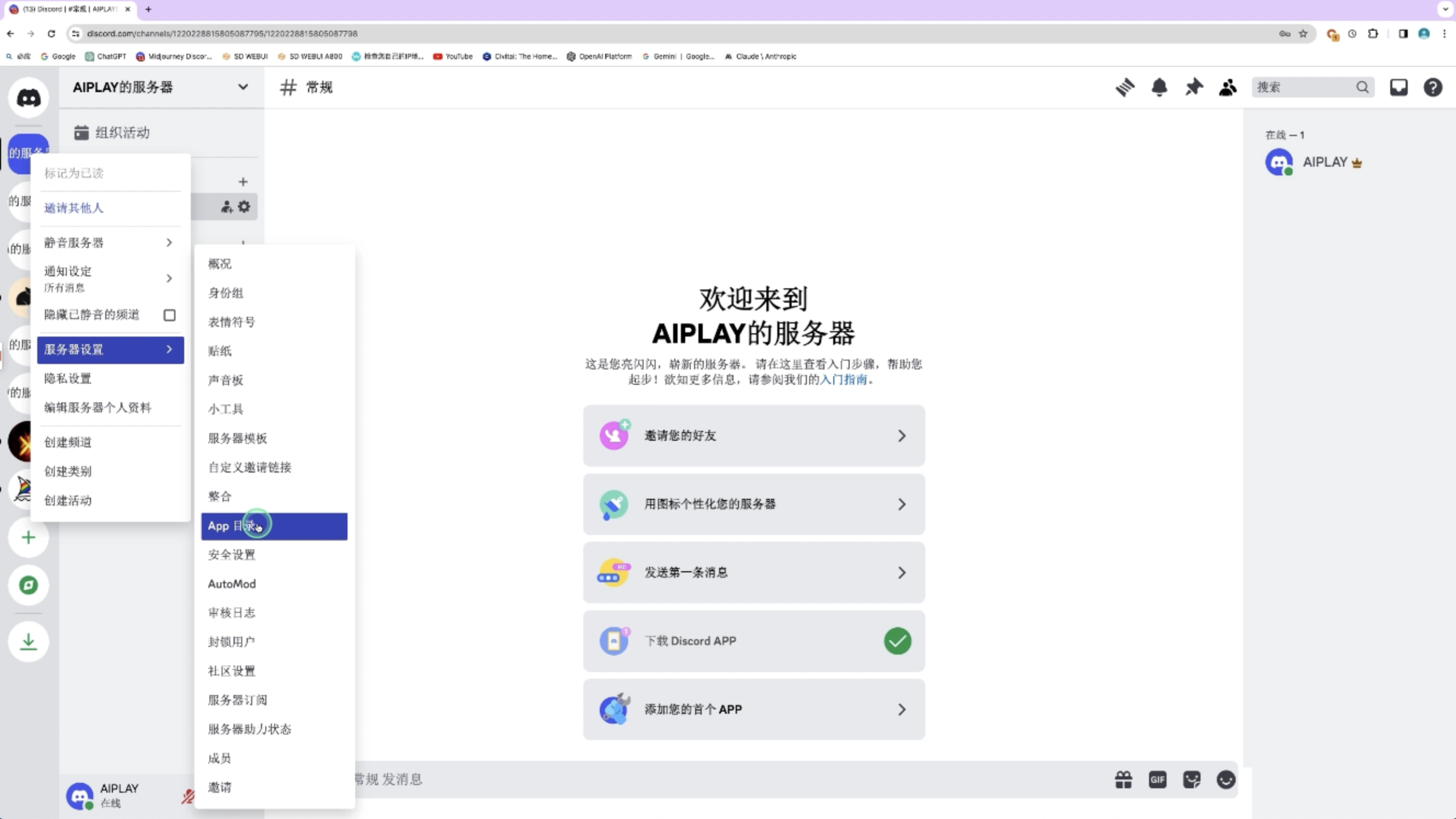
Task: Open a new browser tab
Action: point(148,9)
